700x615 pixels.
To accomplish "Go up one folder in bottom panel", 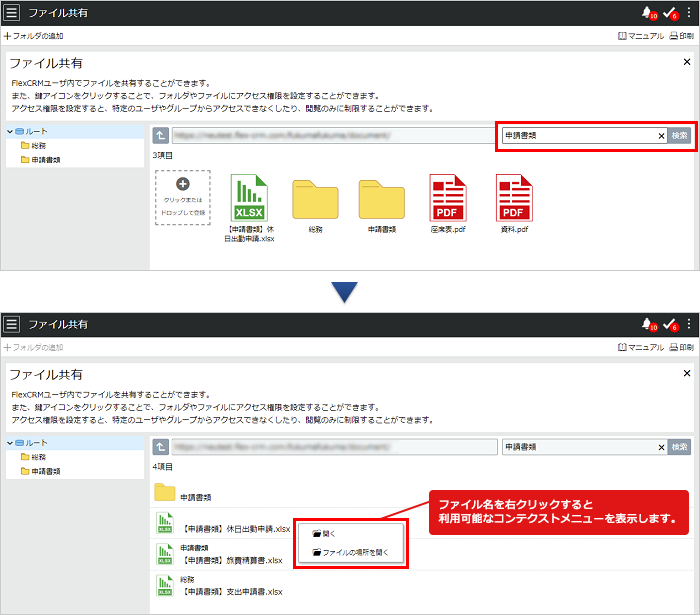I will pyautogui.click(x=161, y=447).
